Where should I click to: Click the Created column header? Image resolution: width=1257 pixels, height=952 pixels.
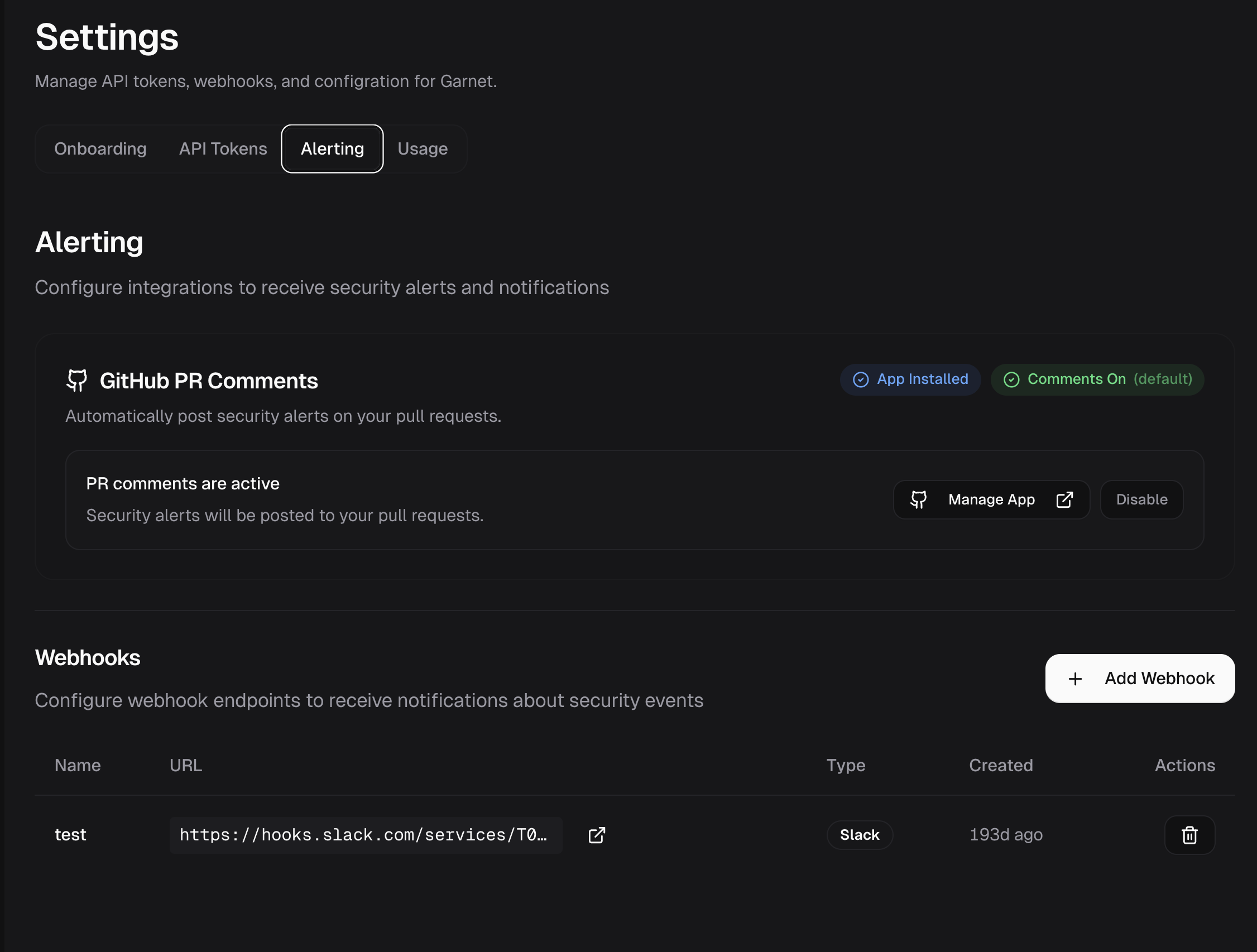pyautogui.click(x=1000, y=765)
